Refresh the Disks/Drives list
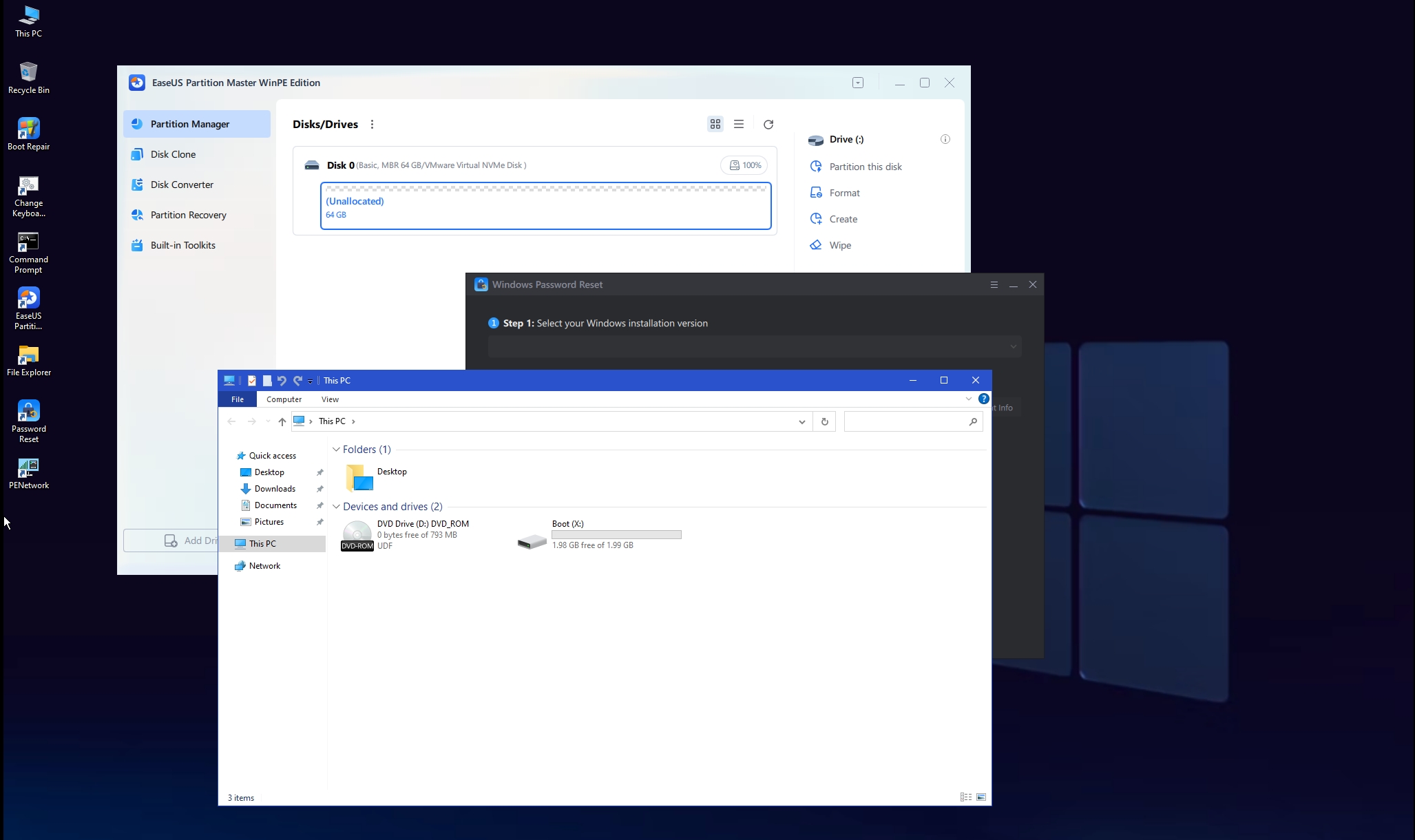1415x840 pixels. 768,125
